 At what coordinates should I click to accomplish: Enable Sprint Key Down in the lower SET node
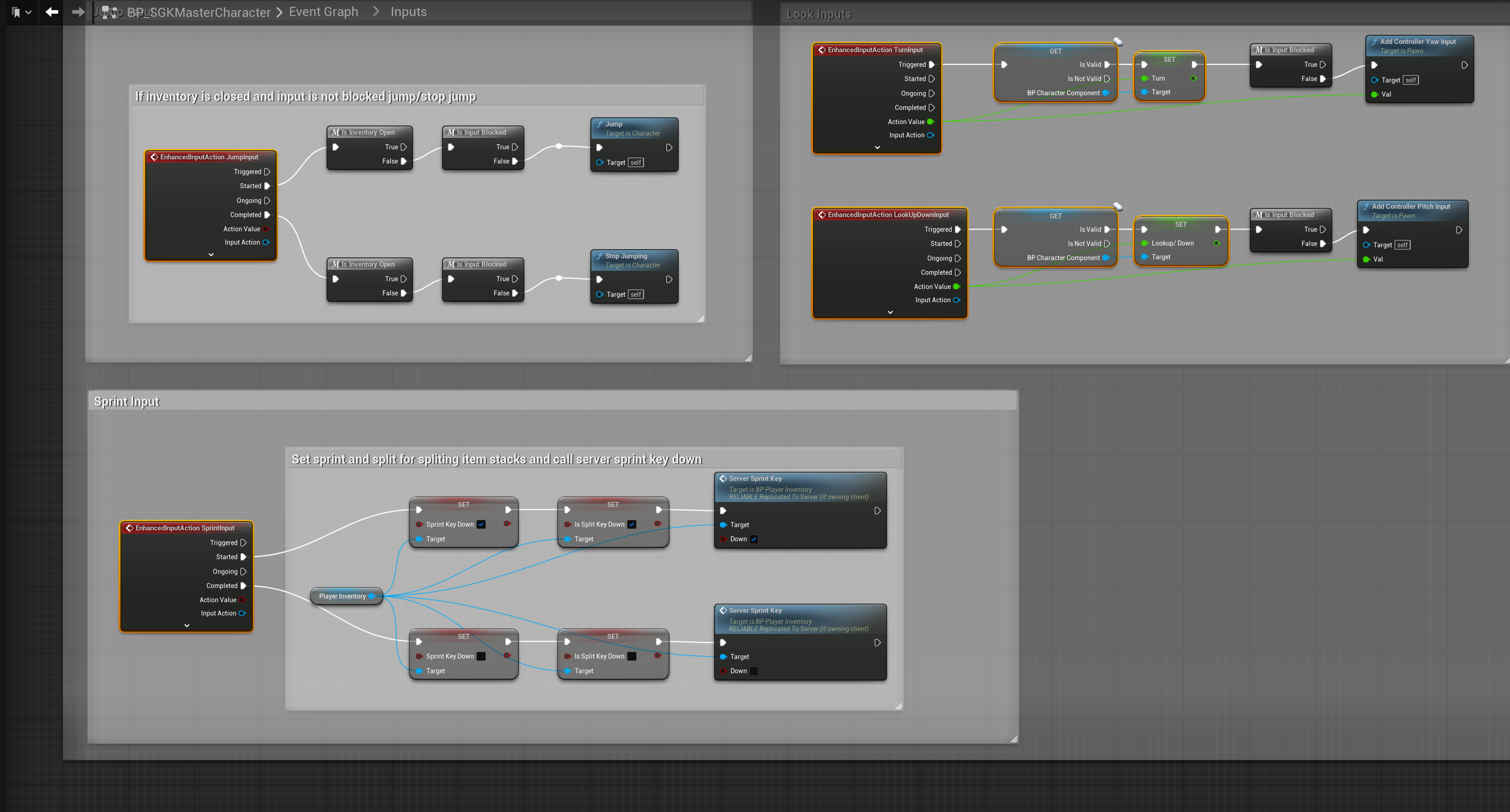481,656
